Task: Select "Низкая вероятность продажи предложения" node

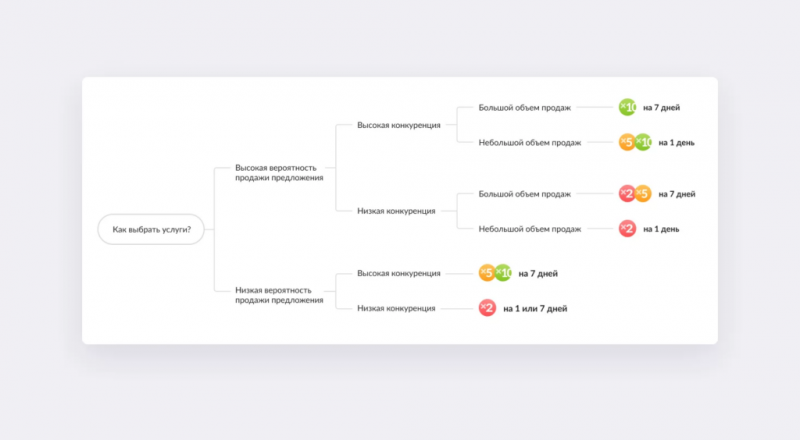Action: 279,294
